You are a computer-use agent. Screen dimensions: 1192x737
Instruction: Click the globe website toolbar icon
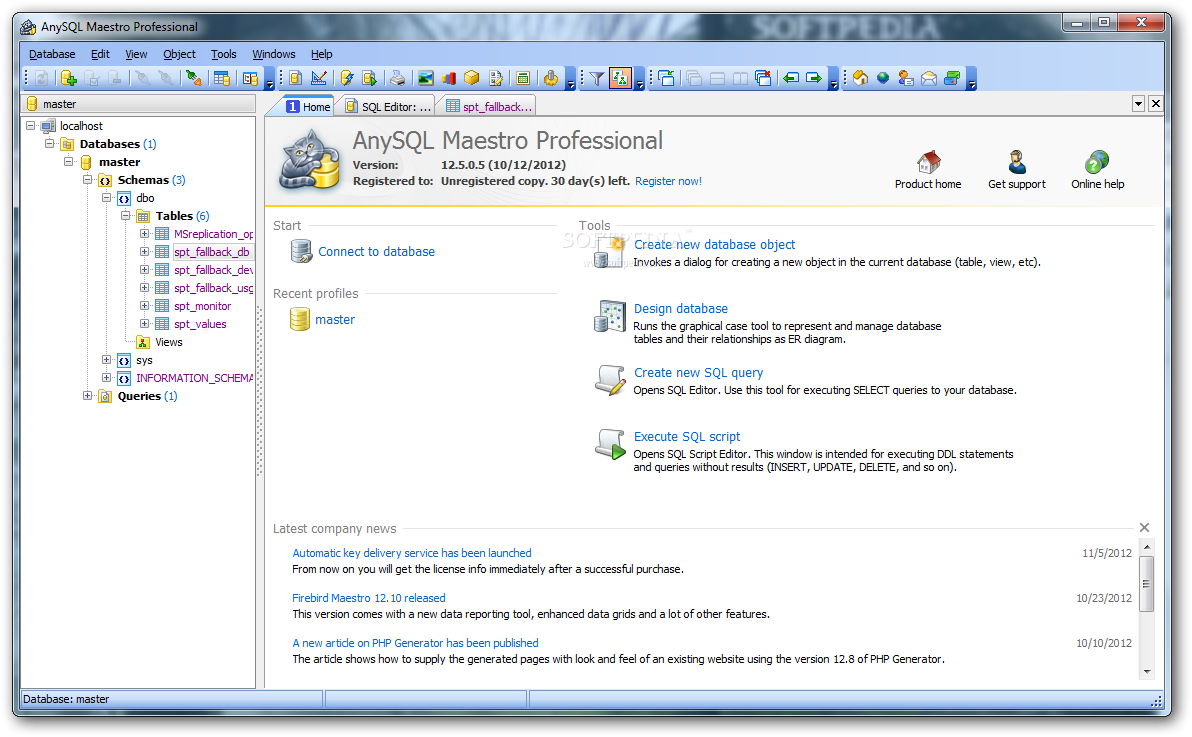883,78
